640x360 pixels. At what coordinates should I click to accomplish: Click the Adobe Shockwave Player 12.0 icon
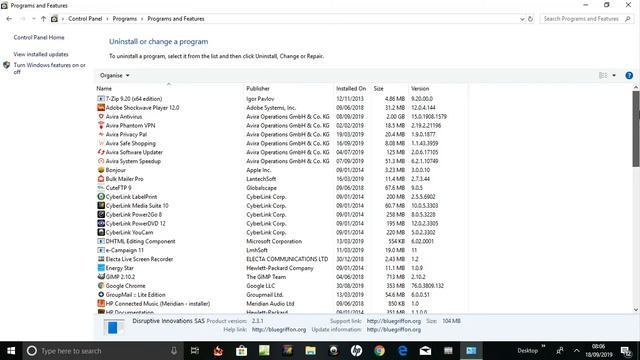[101, 108]
